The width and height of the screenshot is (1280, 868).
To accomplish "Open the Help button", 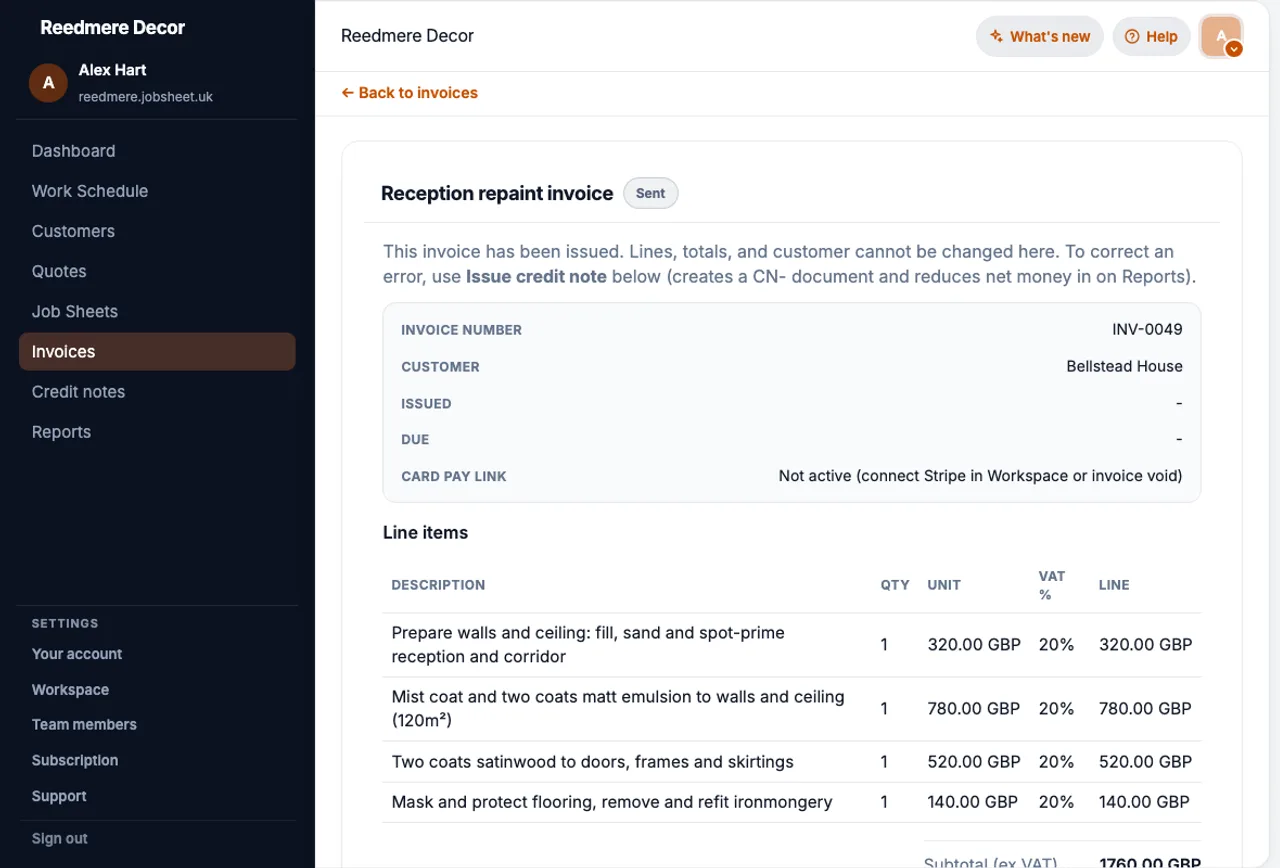I will [1151, 36].
